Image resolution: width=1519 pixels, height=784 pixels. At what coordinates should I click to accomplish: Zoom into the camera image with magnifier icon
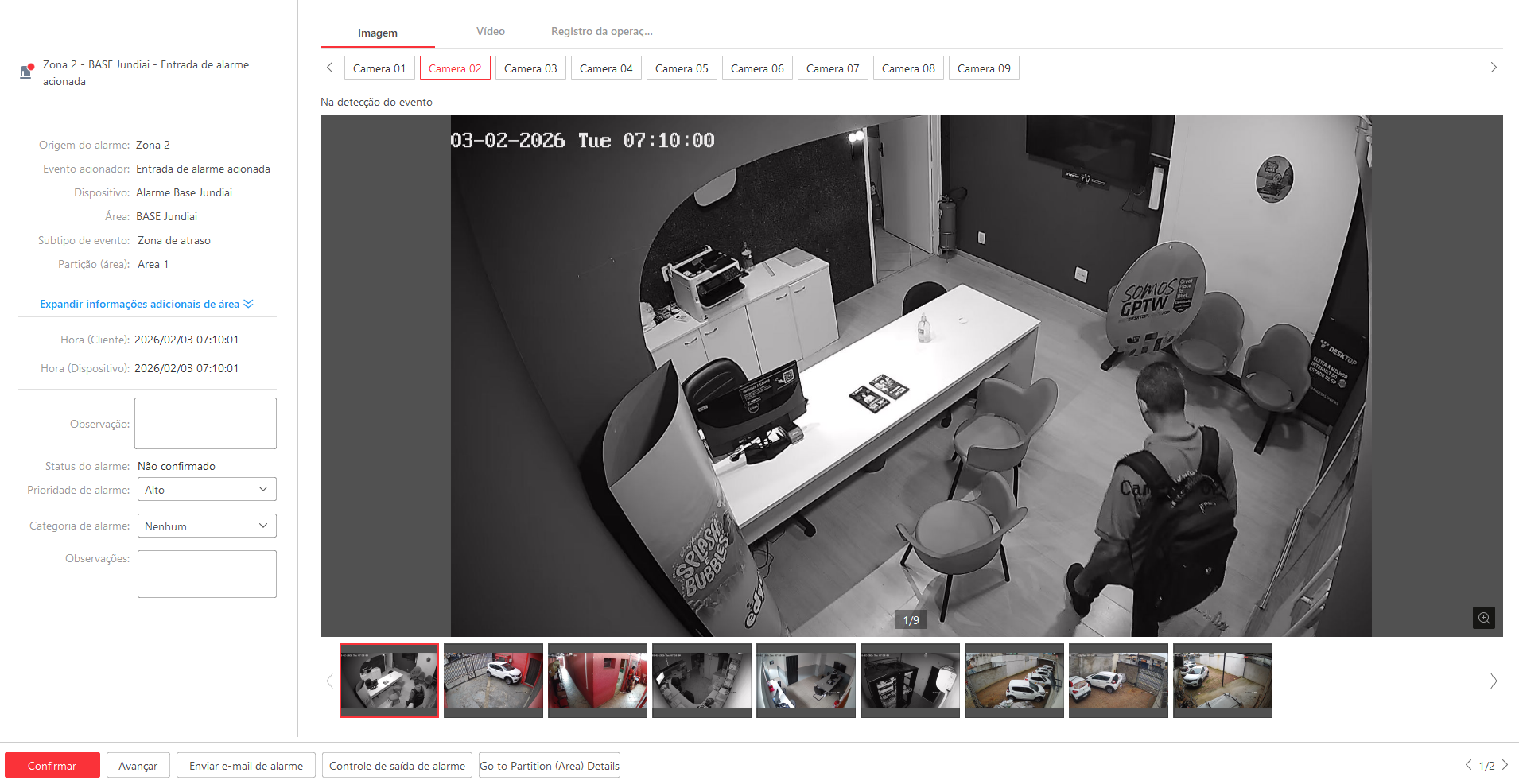click(x=1483, y=618)
